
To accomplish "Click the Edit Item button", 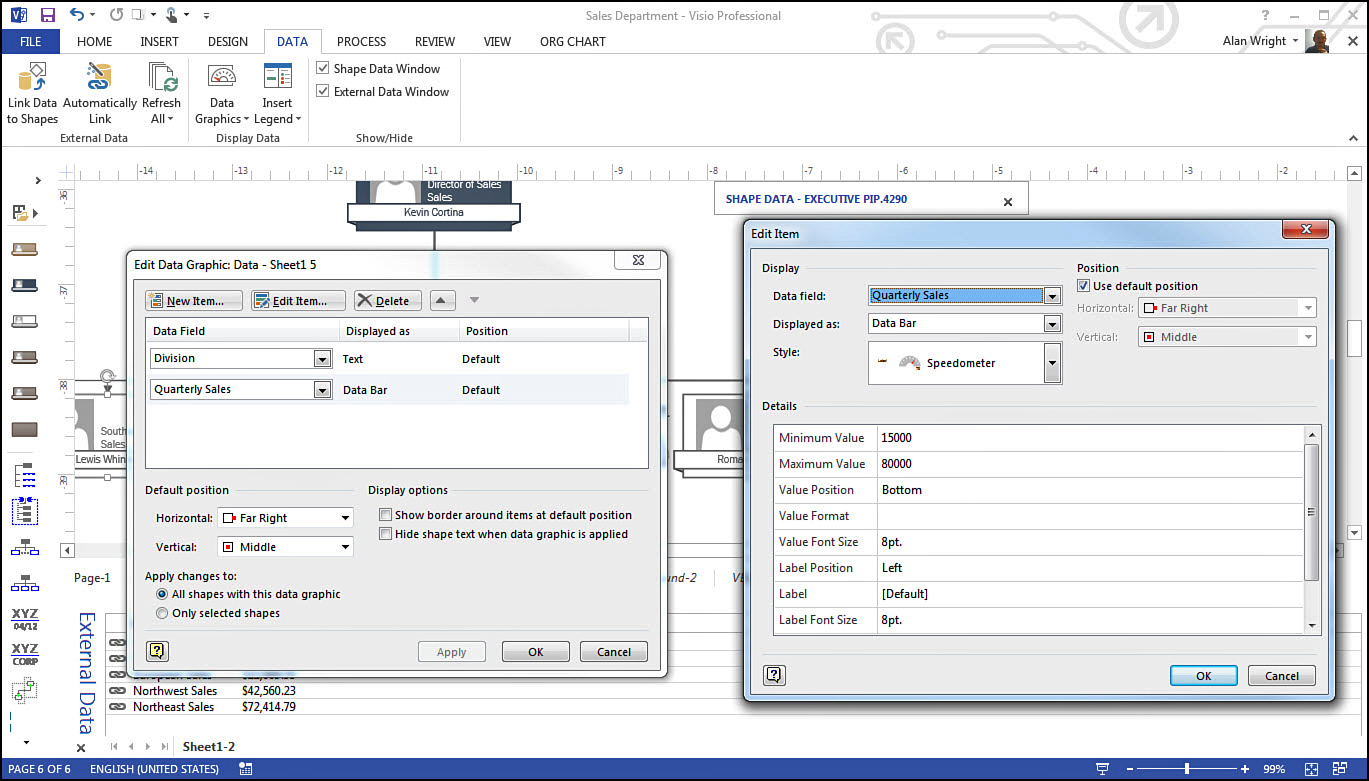I will point(298,300).
